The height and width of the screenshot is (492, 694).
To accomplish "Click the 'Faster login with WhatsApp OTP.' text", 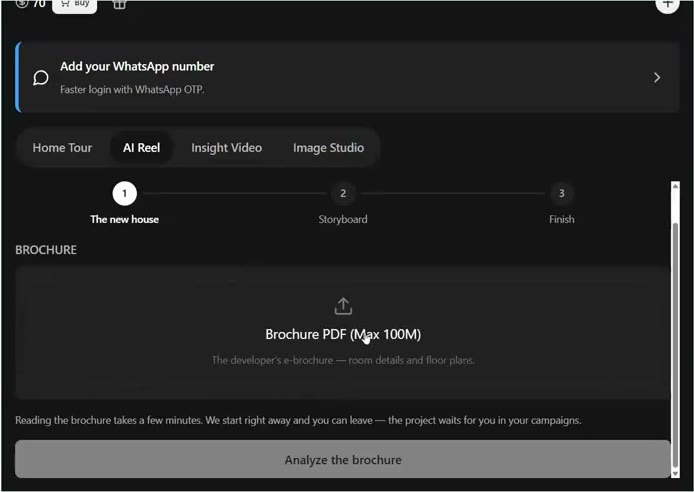I will 132,90.
